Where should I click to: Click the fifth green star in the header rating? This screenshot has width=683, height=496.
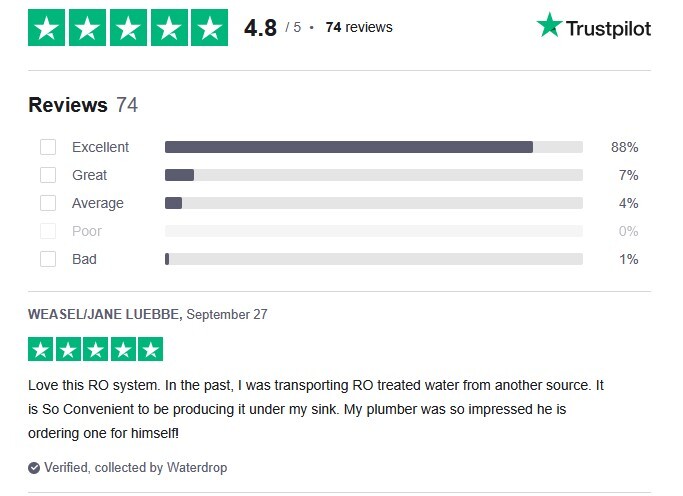pos(208,27)
